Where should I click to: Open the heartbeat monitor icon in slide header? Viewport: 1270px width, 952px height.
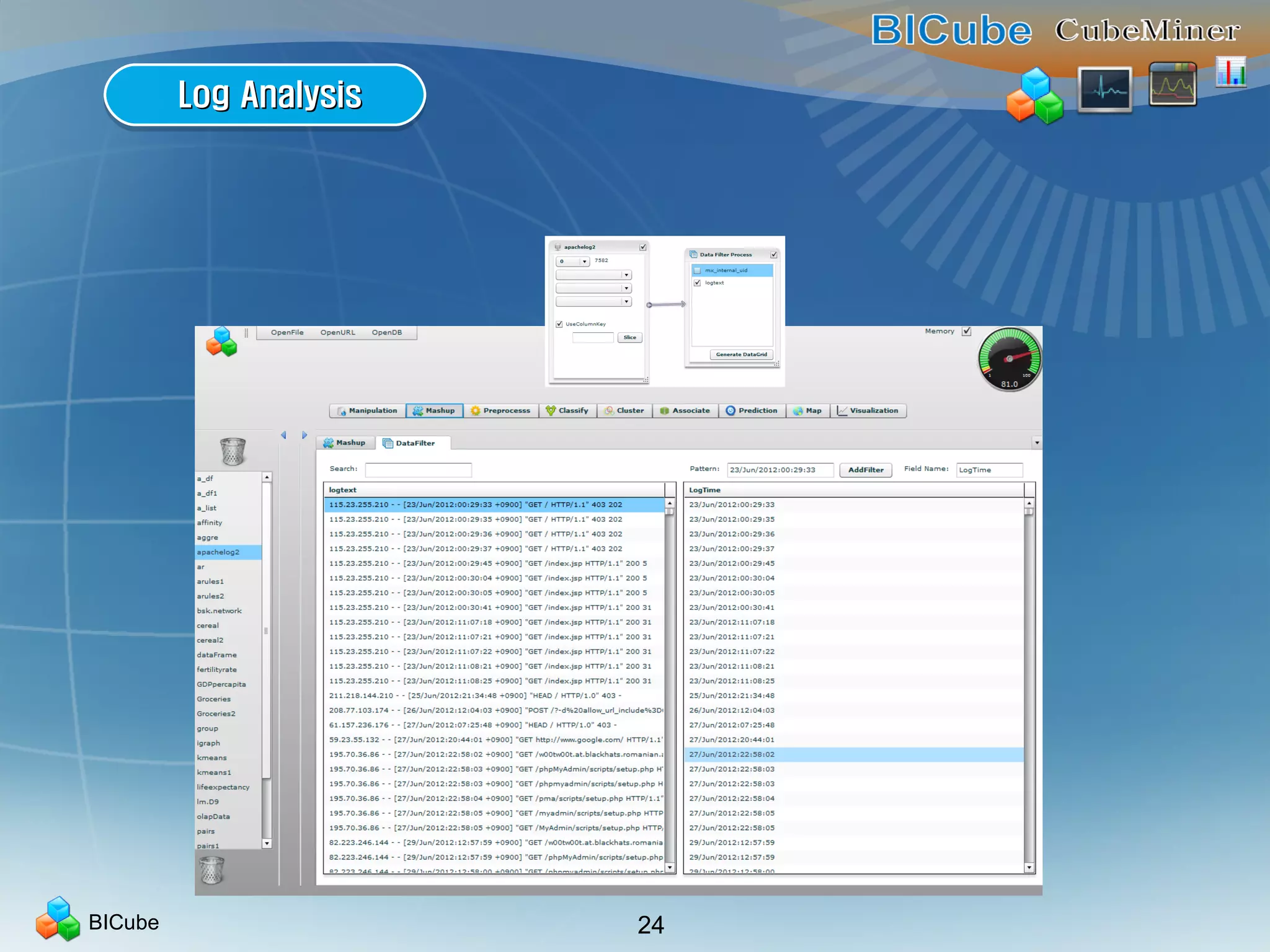(x=1105, y=90)
